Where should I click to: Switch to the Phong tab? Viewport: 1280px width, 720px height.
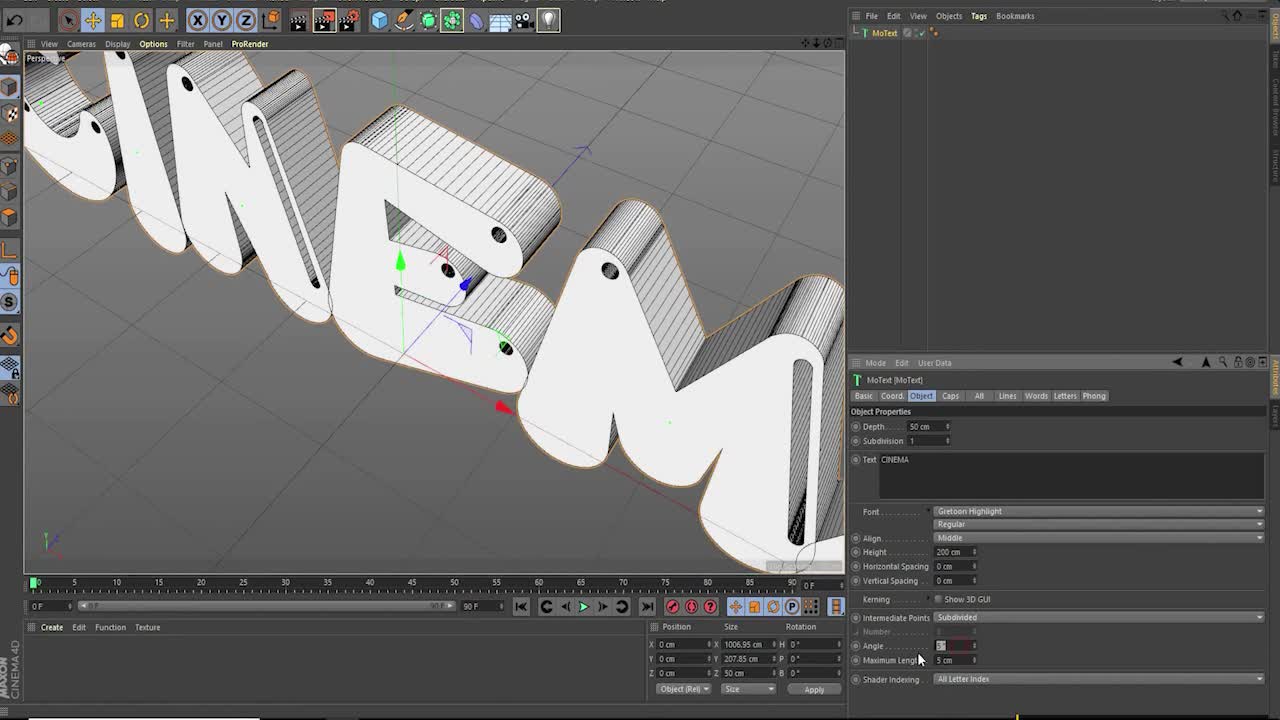[x=1094, y=396]
